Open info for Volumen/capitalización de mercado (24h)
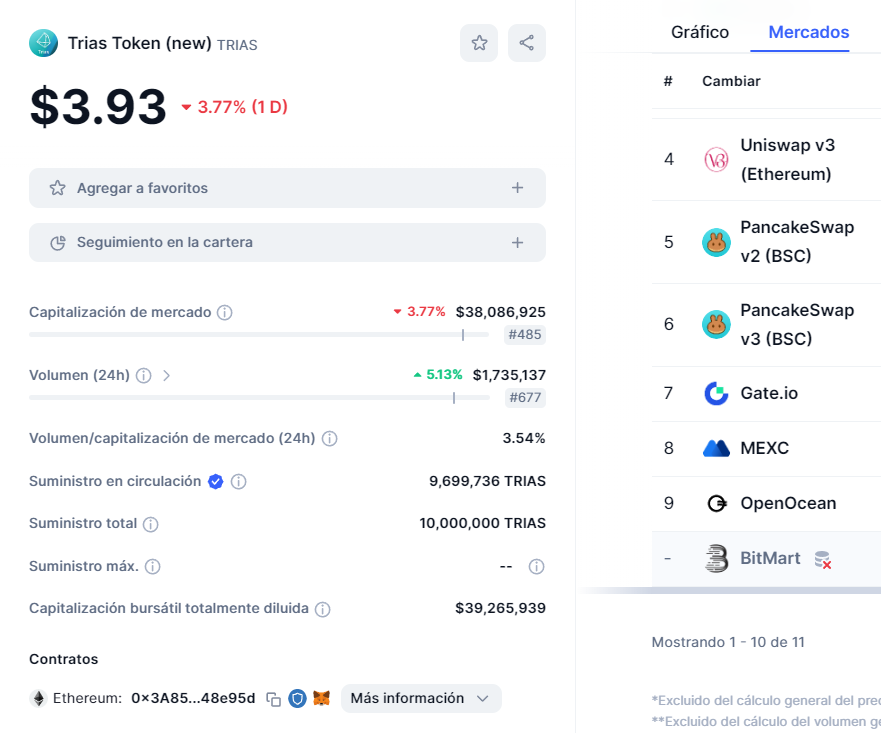Image resolution: width=881 pixels, height=733 pixels. (x=330, y=439)
